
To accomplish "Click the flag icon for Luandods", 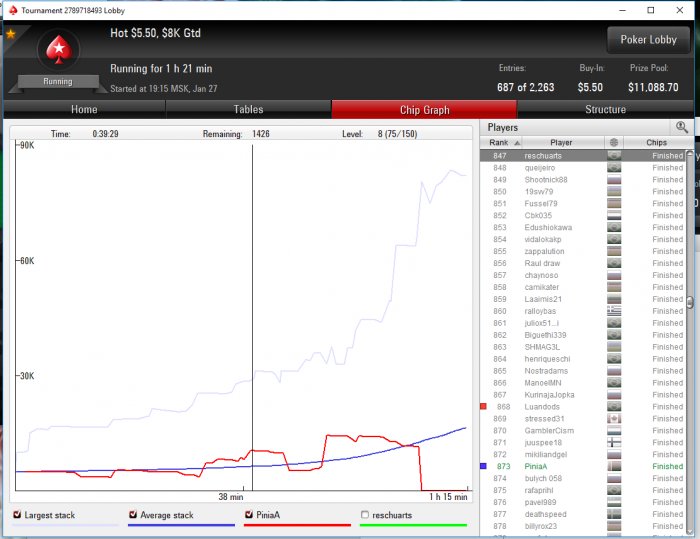I will click(x=614, y=407).
